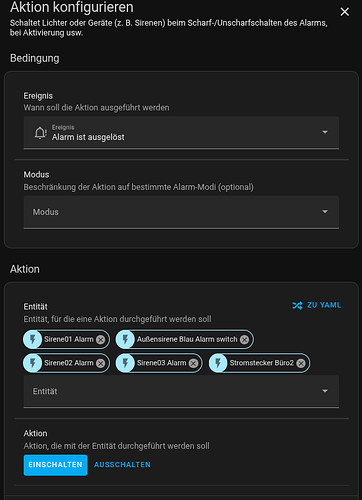The height and width of the screenshot is (500, 362).
Task: Click the bolt icon on Sirene03 Alarm
Action: tap(125, 363)
